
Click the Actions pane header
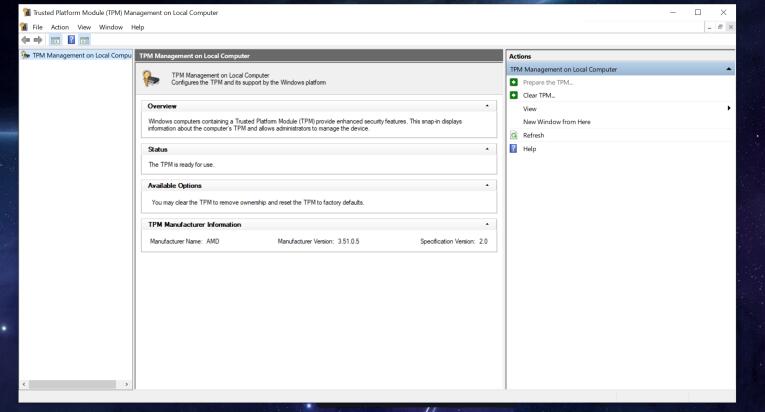pyautogui.click(x=621, y=56)
